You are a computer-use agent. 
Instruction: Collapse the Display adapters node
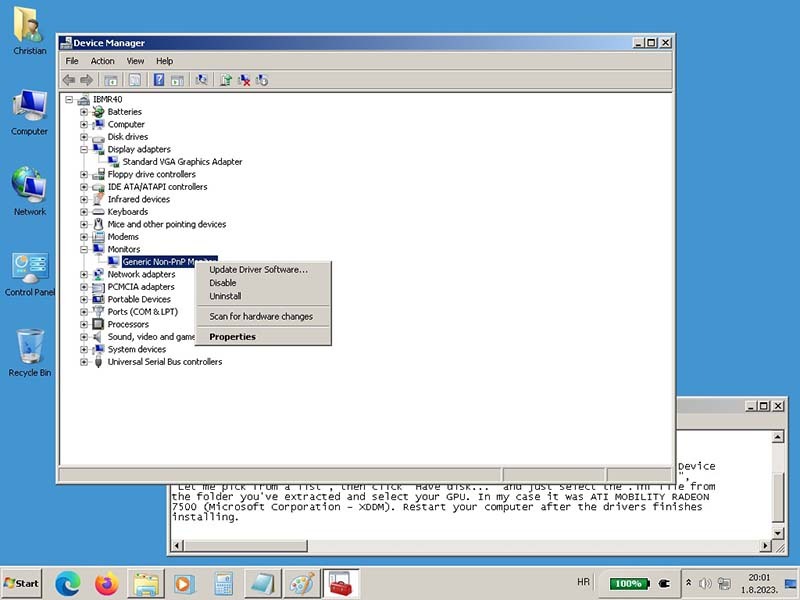coord(84,149)
